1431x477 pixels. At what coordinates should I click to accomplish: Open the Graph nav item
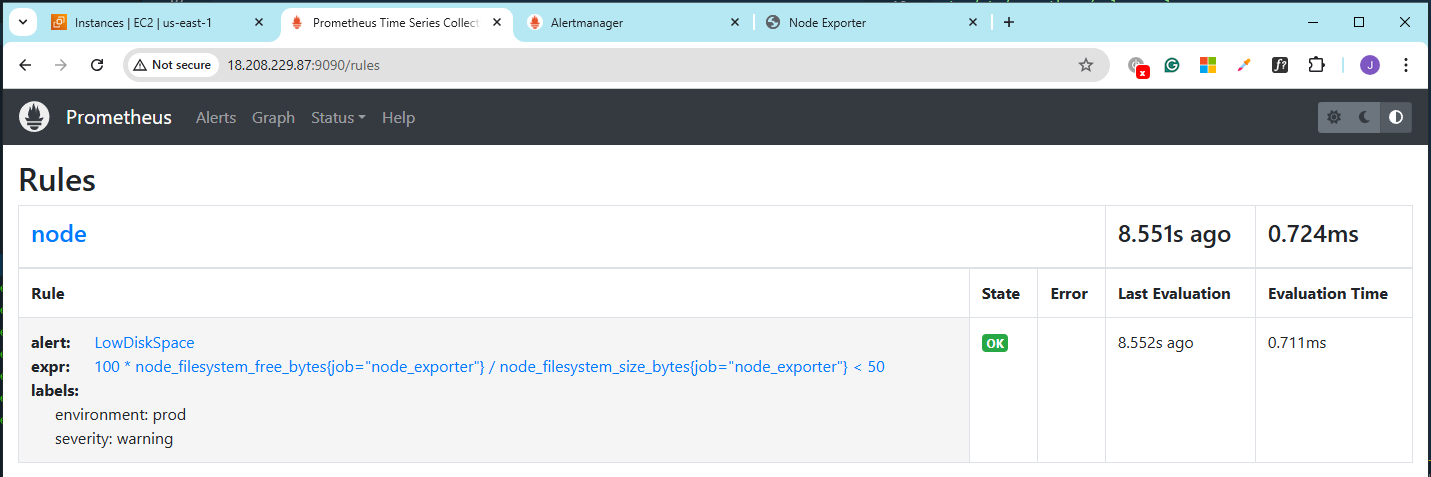point(273,117)
